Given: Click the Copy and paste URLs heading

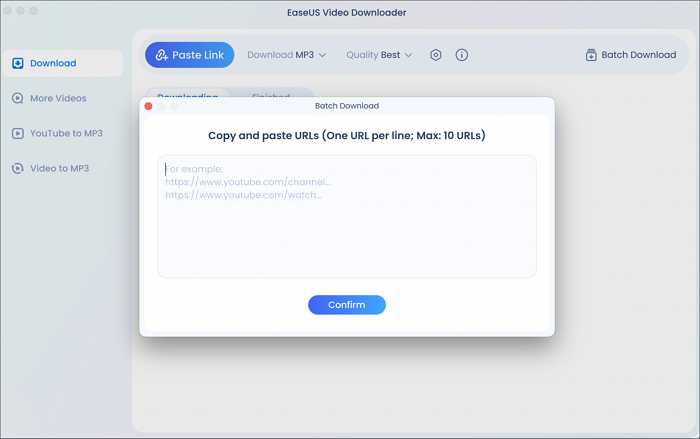Looking at the screenshot, I should pyautogui.click(x=347, y=135).
